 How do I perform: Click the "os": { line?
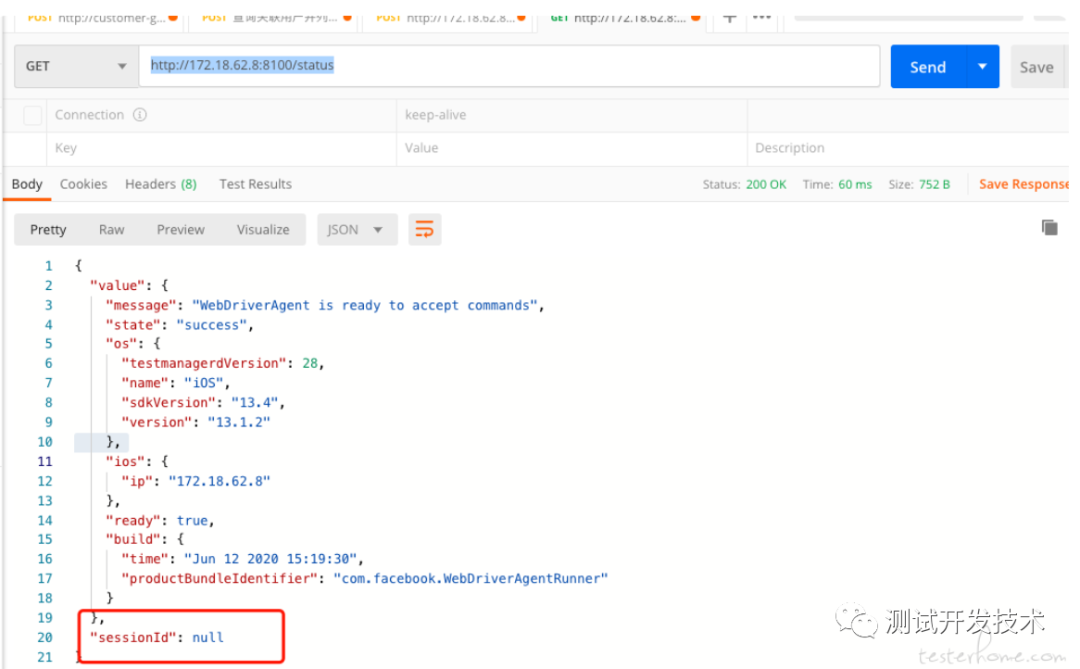coord(133,343)
